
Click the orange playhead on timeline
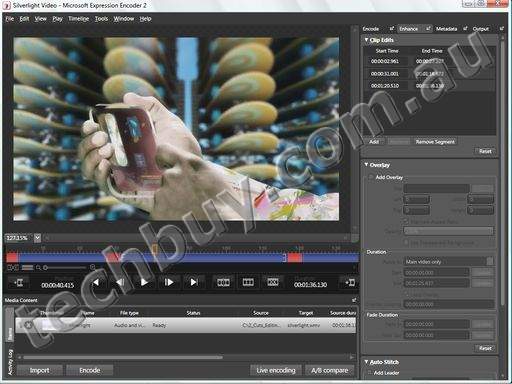click(x=155, y=249)
